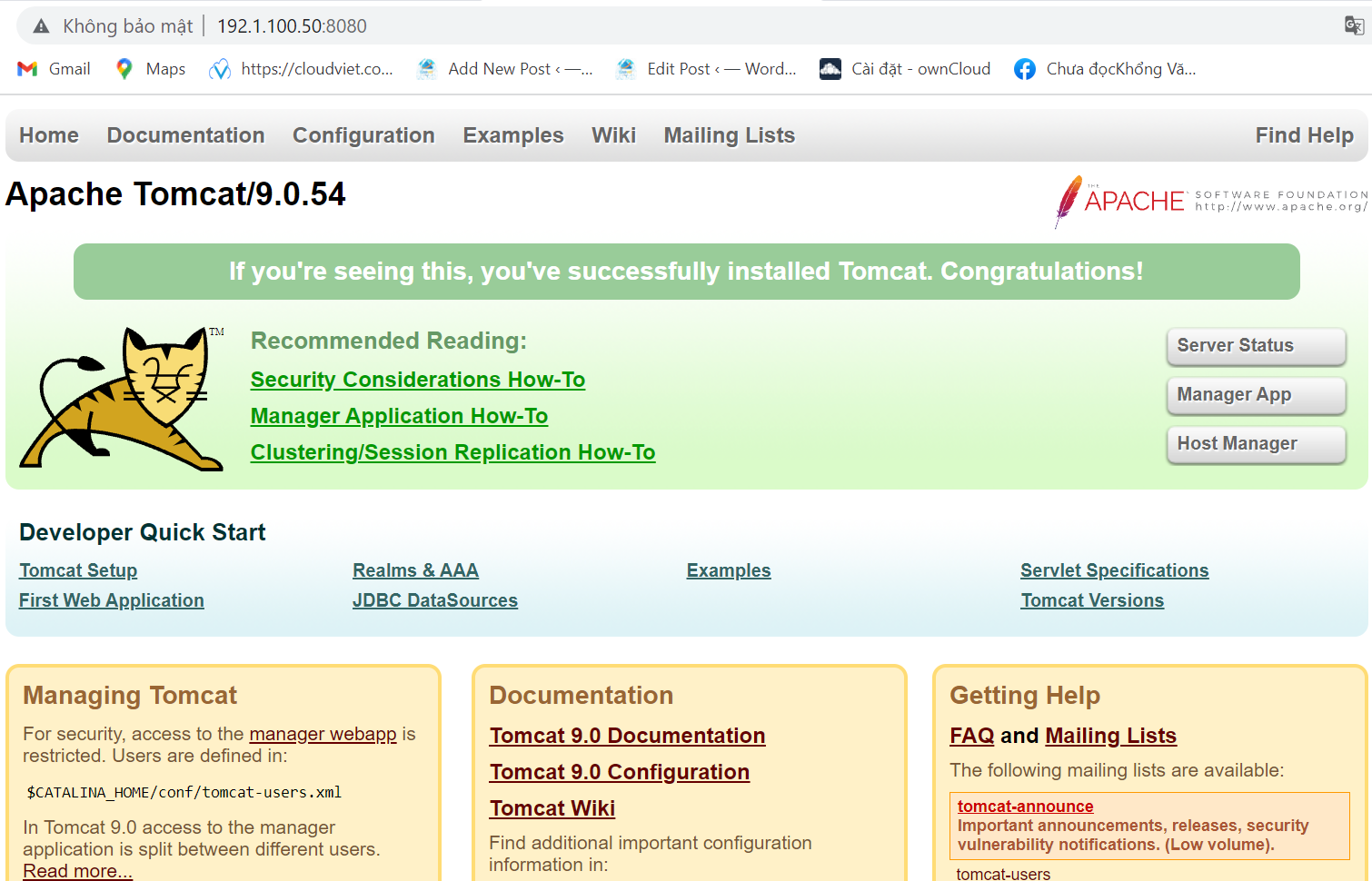Click the Server Status button
1372x881 pixels.
[x=1256, y=346]
